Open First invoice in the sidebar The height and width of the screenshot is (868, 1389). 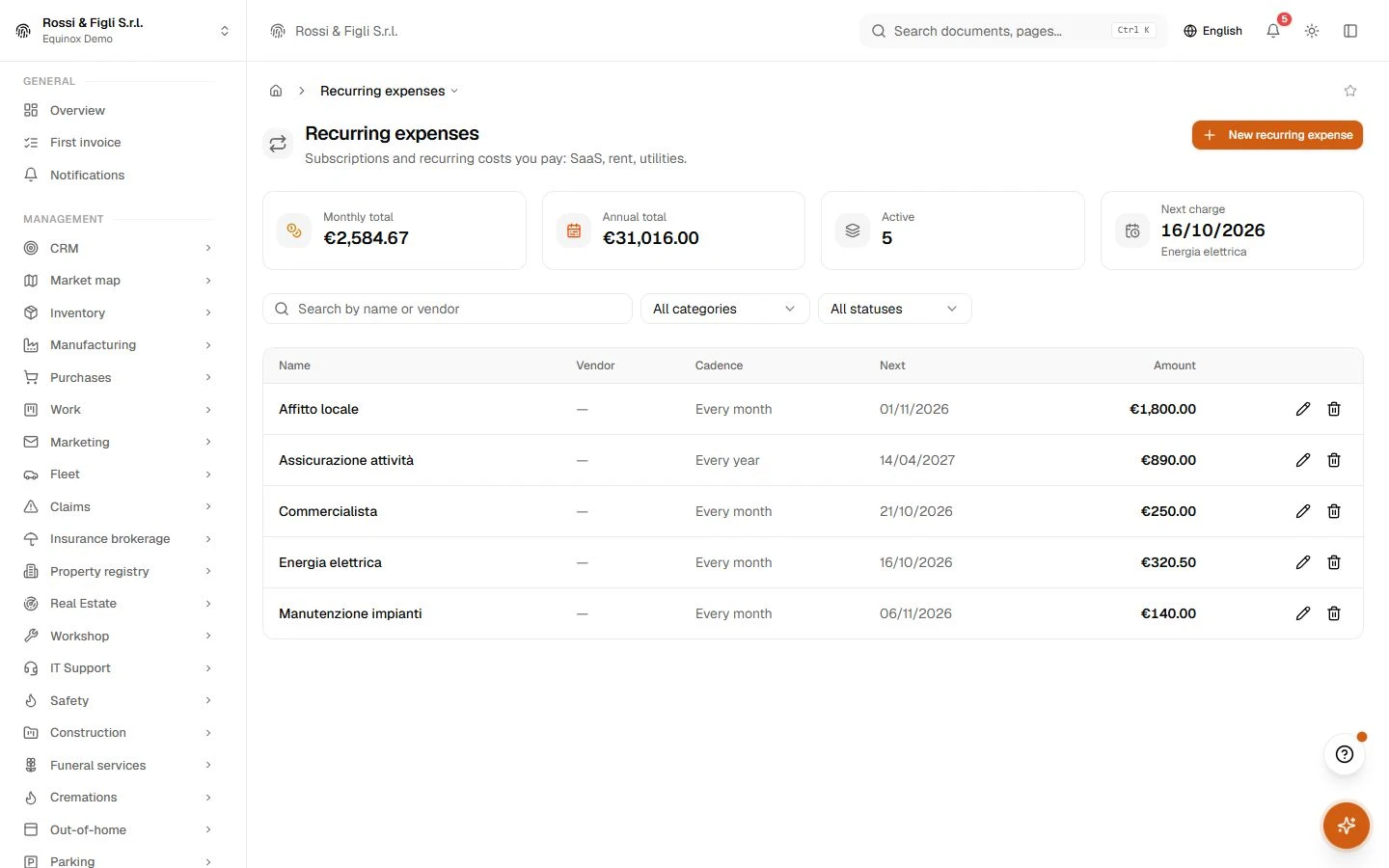(x=118, y=143)
